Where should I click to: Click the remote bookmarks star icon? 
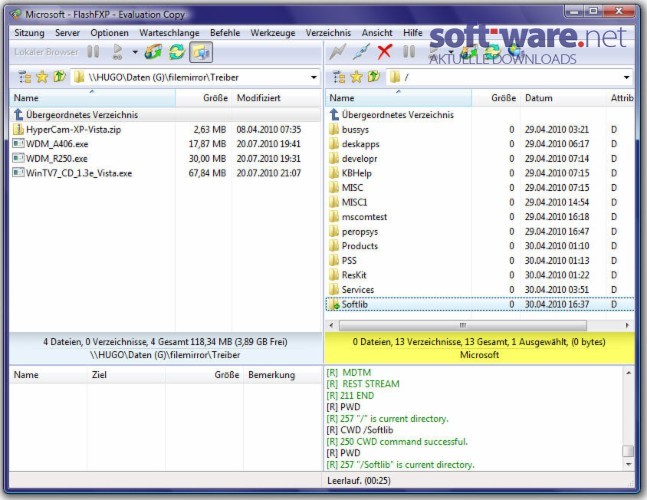point(357,77)
